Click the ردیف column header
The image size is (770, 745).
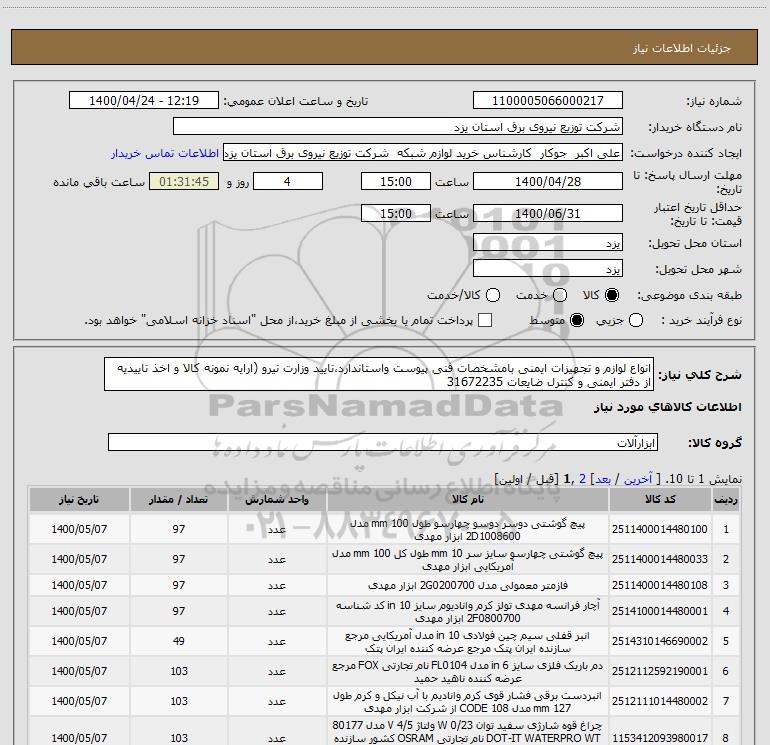[726, 499]
